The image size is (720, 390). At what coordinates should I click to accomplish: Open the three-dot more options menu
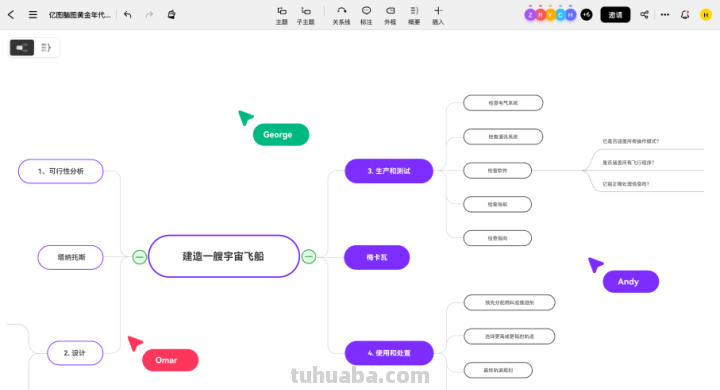pos(665,15)
